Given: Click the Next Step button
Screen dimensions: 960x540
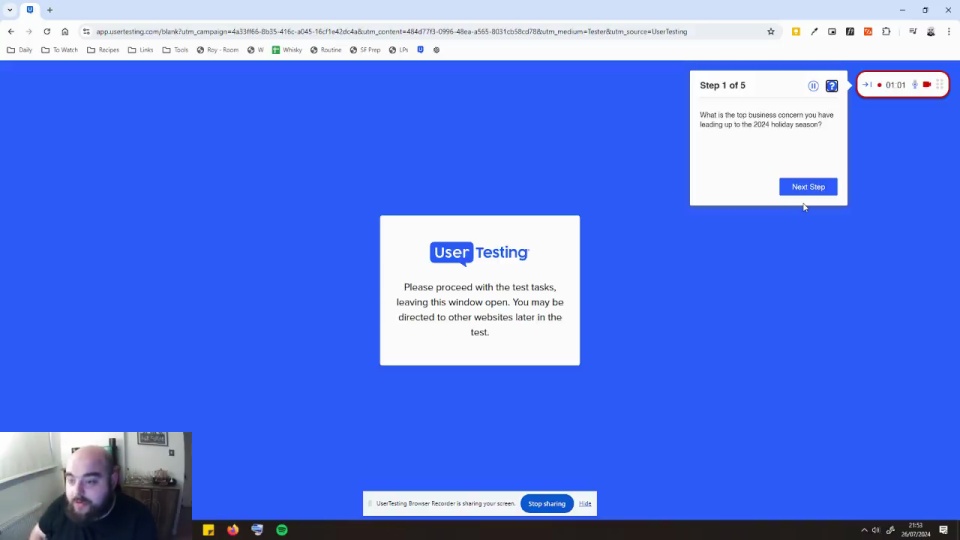Looking at the screenshot, I should pos(808,187).
